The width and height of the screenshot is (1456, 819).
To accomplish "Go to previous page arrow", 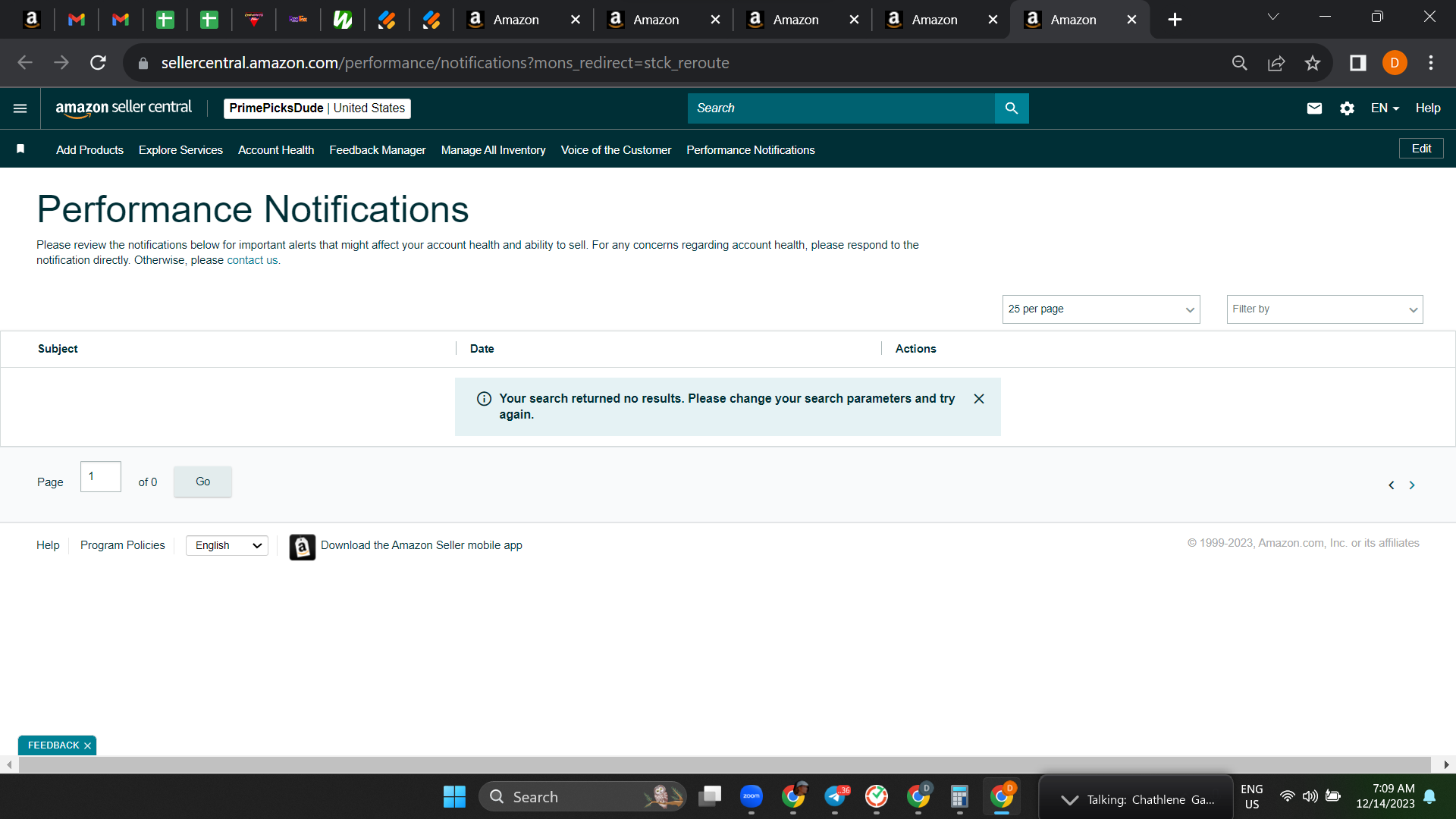I will (x=1392, y=485).
